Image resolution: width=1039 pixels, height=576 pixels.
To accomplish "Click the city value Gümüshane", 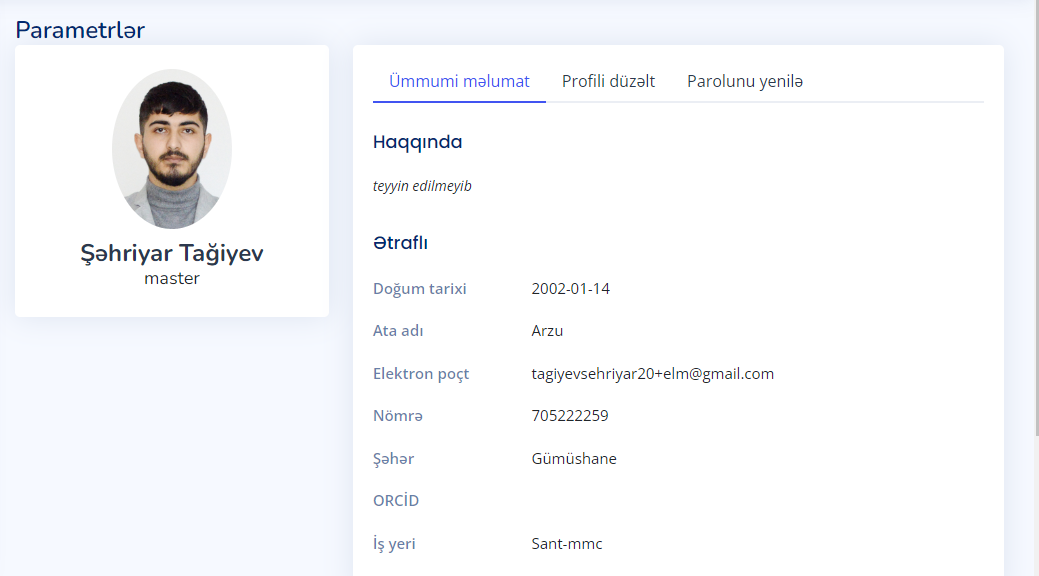I will click(x=574, y=459).
